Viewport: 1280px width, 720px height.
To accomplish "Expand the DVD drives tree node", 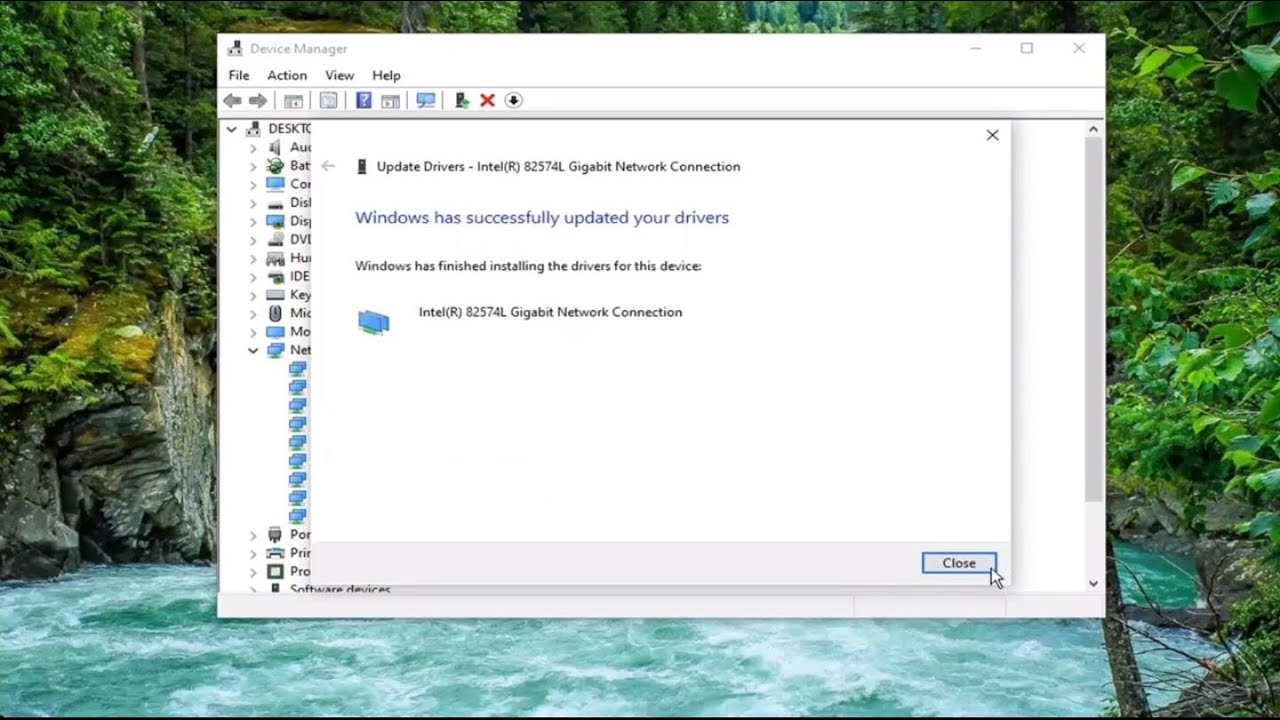I will (x=253, y=240).
